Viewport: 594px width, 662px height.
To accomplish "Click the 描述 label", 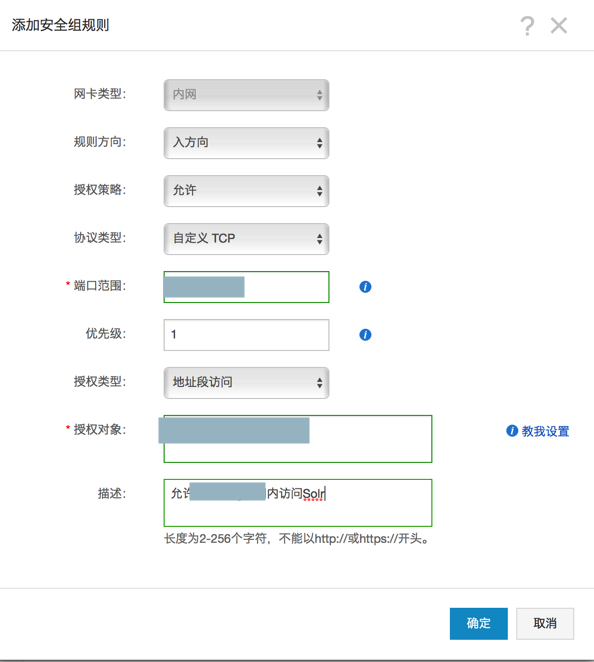I will point(111,493).
